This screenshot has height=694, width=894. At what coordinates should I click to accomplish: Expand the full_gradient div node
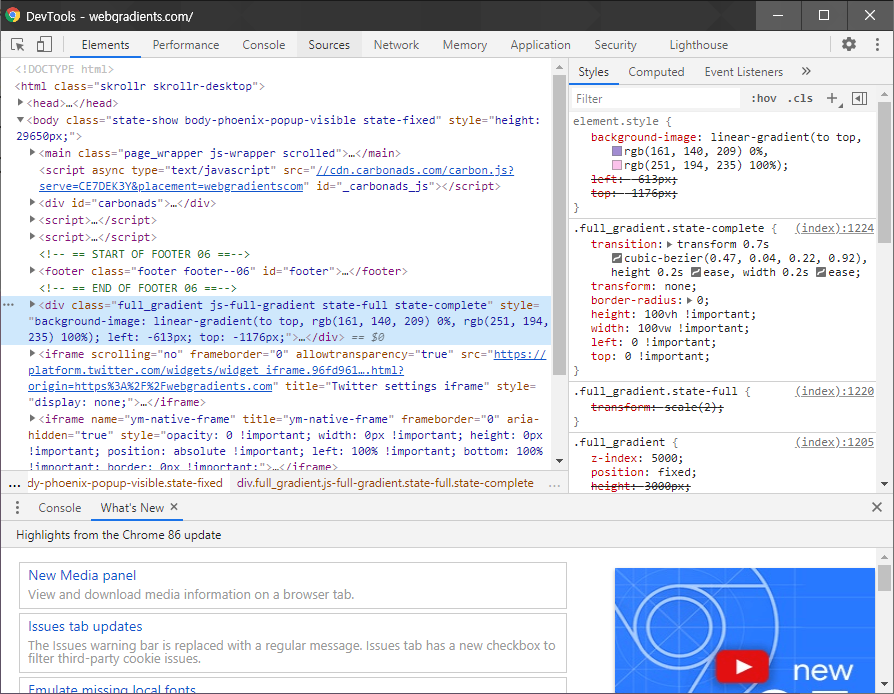32,305
